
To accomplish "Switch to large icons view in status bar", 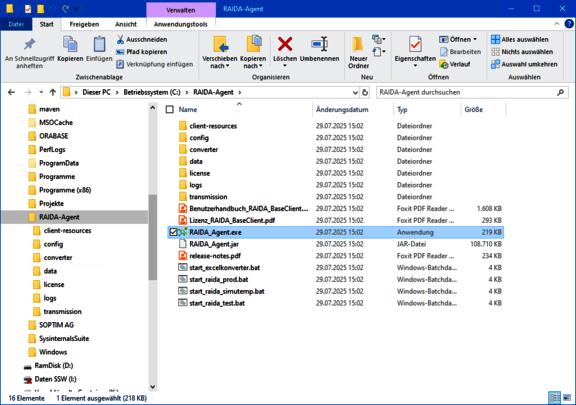I will coord(567,398).
